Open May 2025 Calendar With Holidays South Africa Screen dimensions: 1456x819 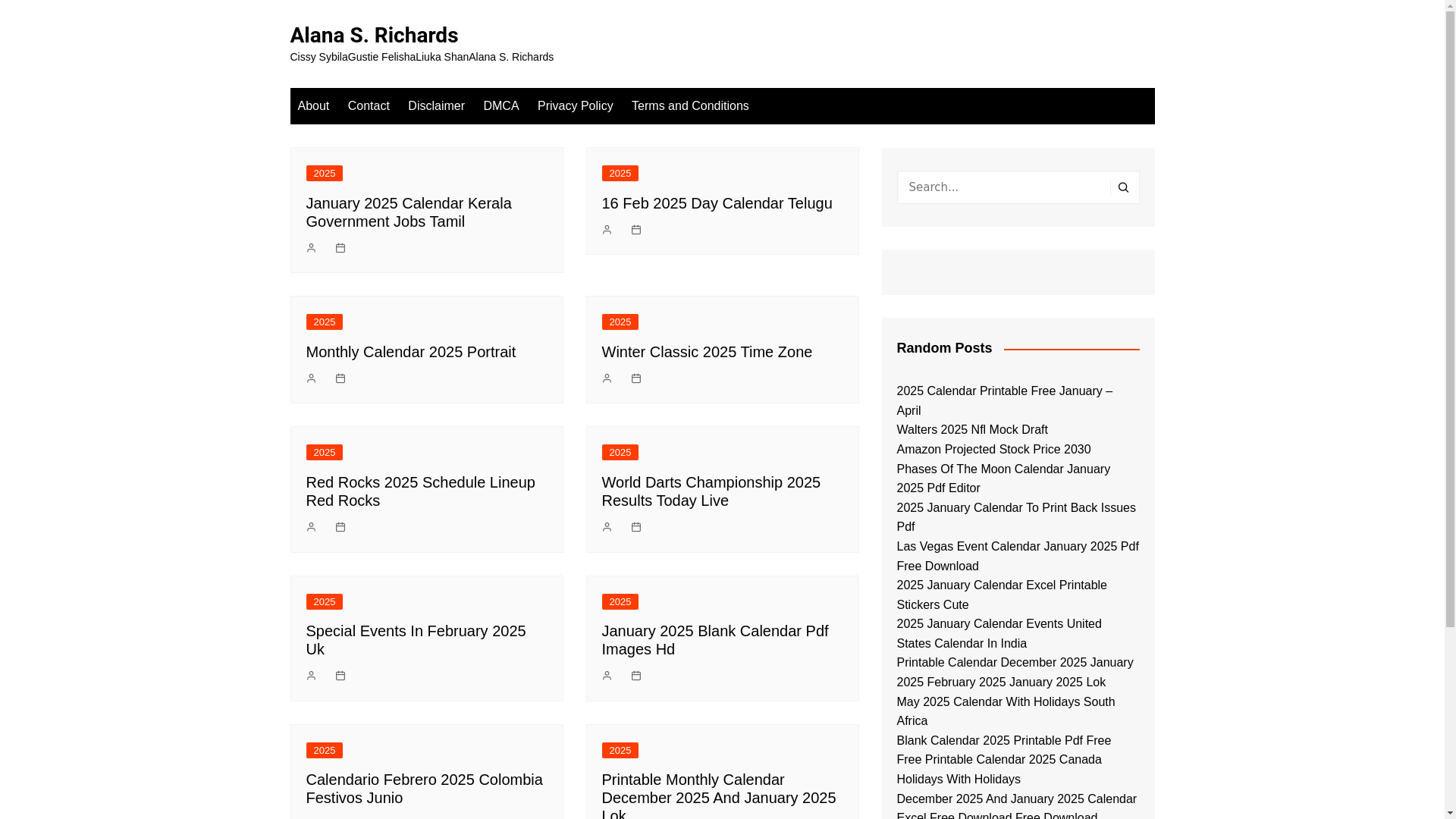point(1006,711)
